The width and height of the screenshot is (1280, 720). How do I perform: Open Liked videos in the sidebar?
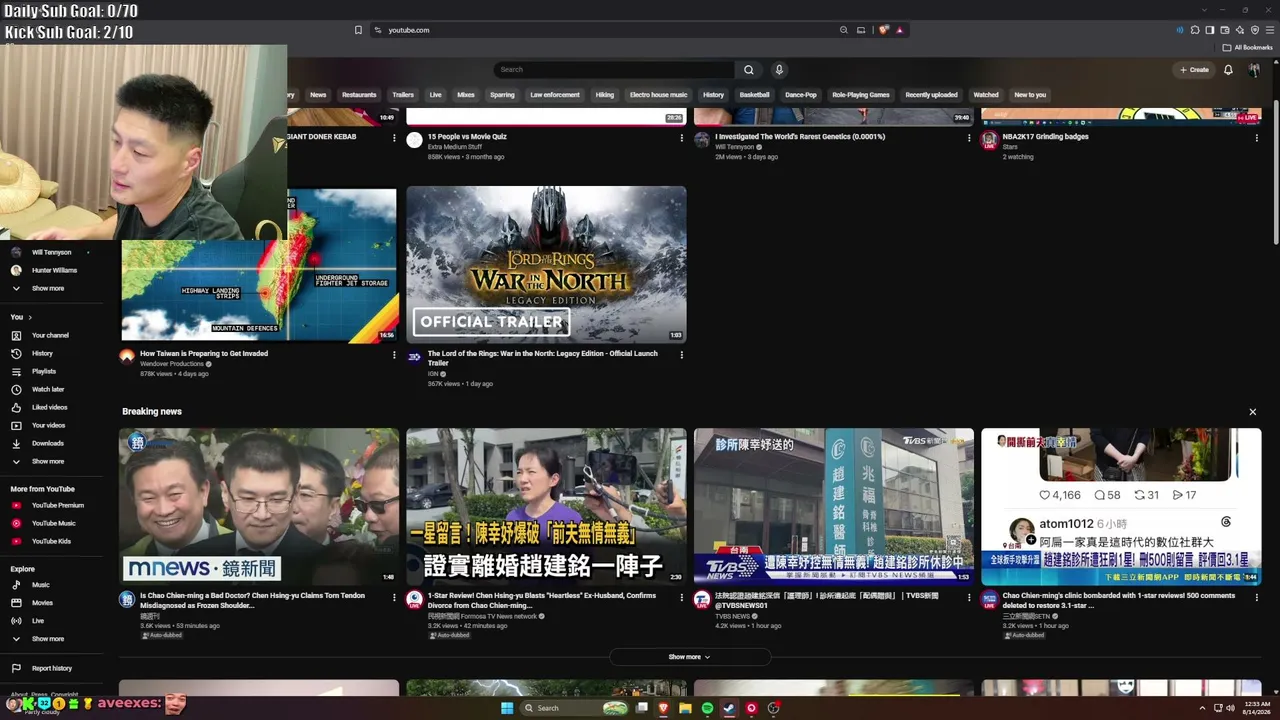click(x=50, y=407)
